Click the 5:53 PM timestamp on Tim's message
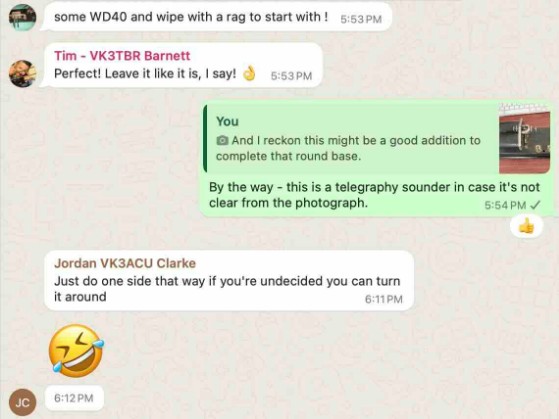Screen dimensions: 559x419 pyautogui.click(x=291, y=76)
